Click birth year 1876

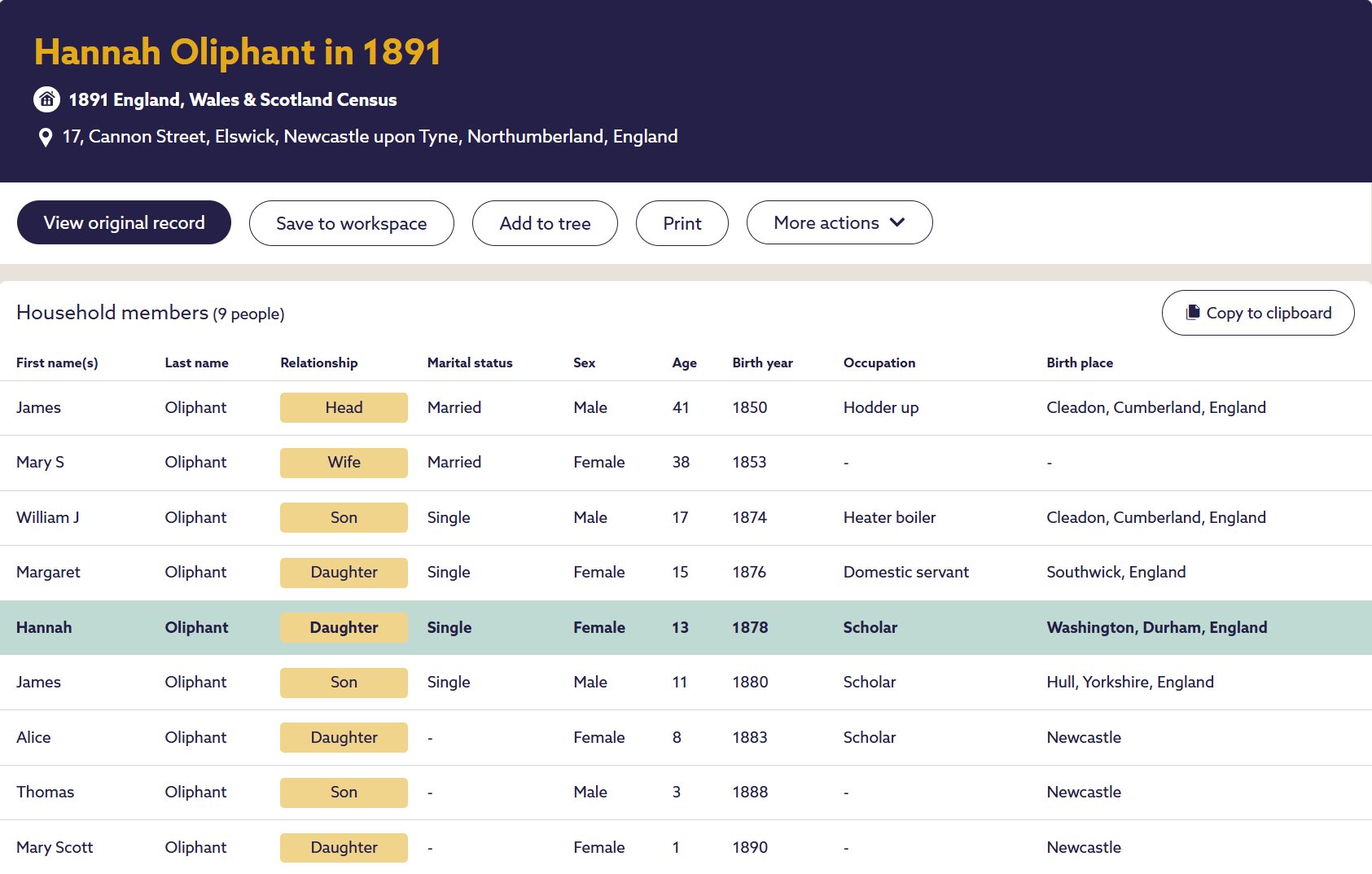tap(749, 572)
